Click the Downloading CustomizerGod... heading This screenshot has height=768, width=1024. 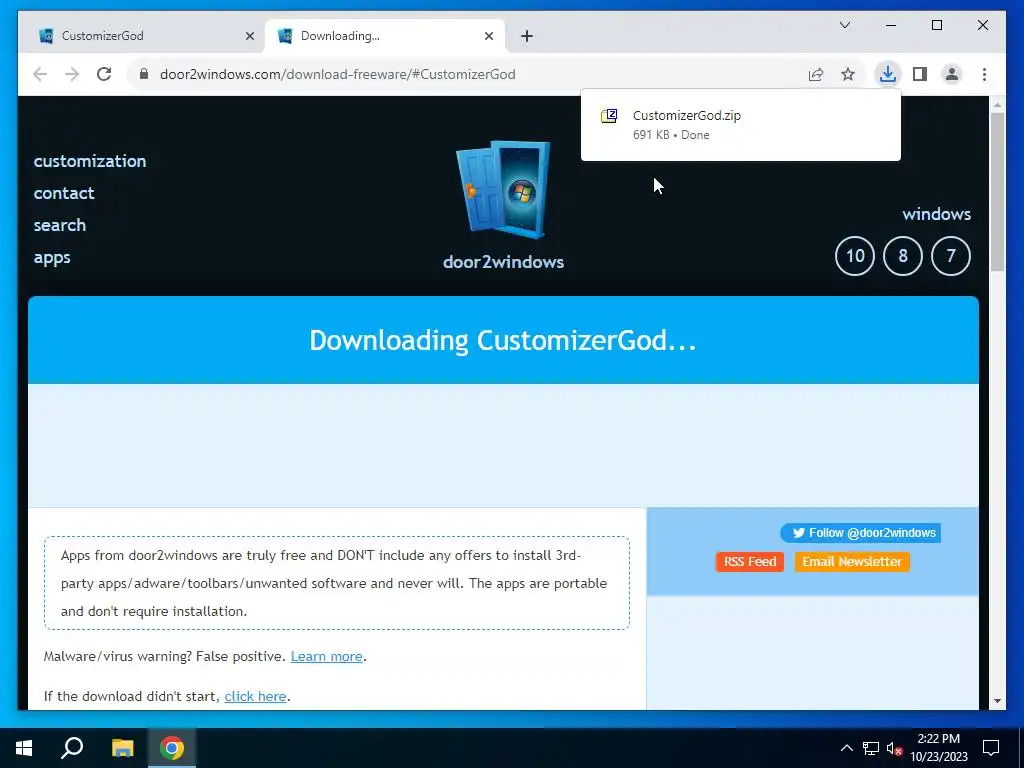point(503,340)
